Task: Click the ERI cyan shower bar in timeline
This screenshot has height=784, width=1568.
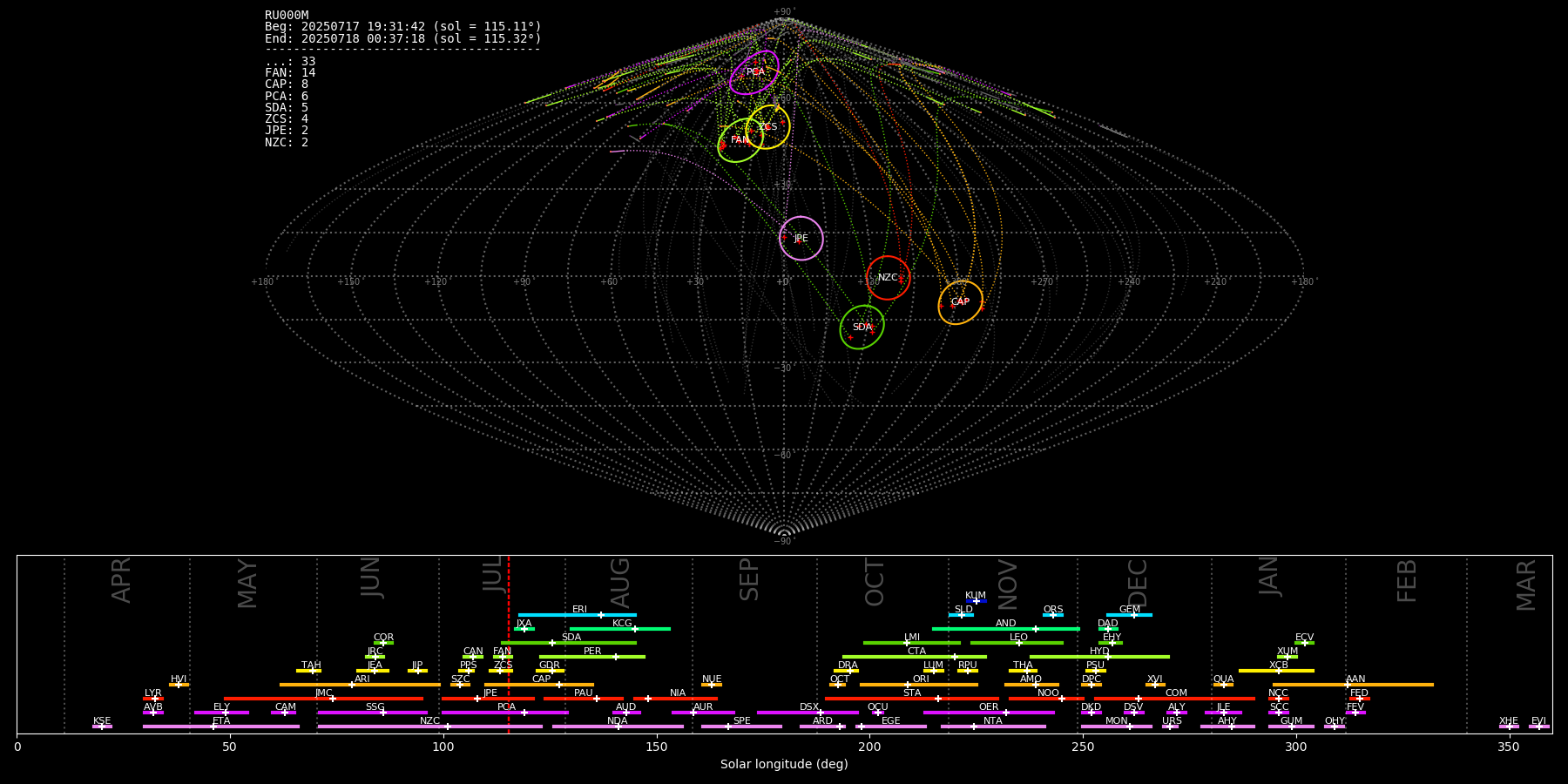Action: coord(578,615)
